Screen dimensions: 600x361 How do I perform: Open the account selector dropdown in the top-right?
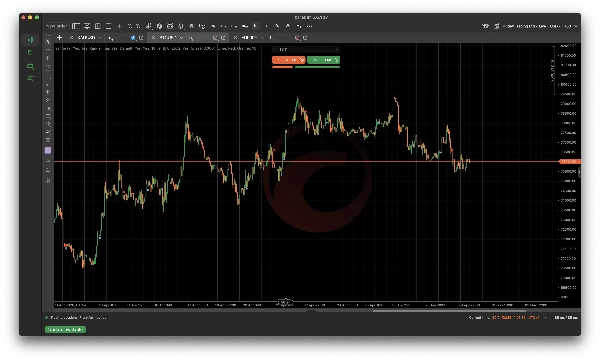[x=541, y=26]
